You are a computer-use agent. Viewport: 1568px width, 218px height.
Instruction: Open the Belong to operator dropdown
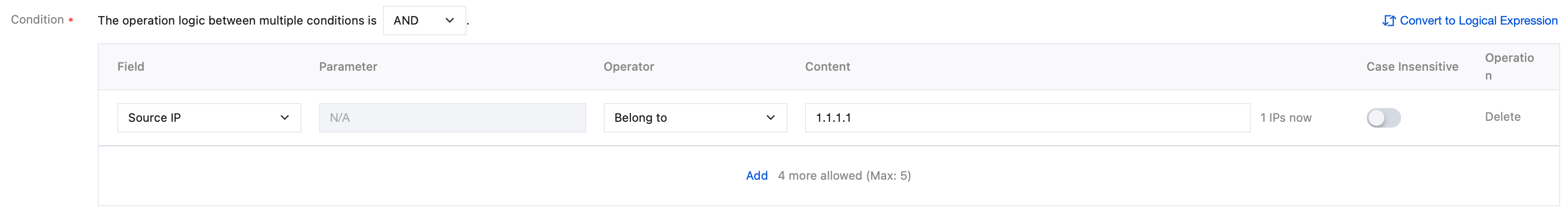pyautogui.click(x=695, y=117)
